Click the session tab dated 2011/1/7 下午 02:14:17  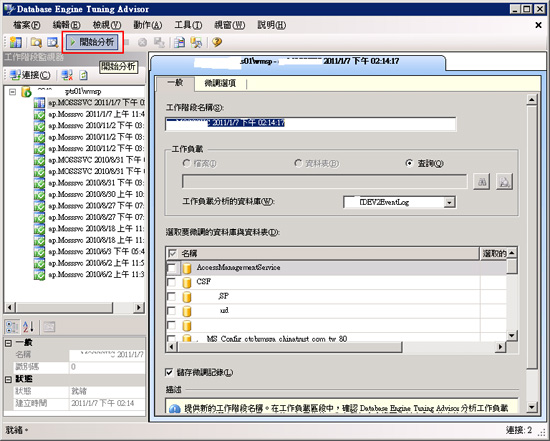pos(298,62)
